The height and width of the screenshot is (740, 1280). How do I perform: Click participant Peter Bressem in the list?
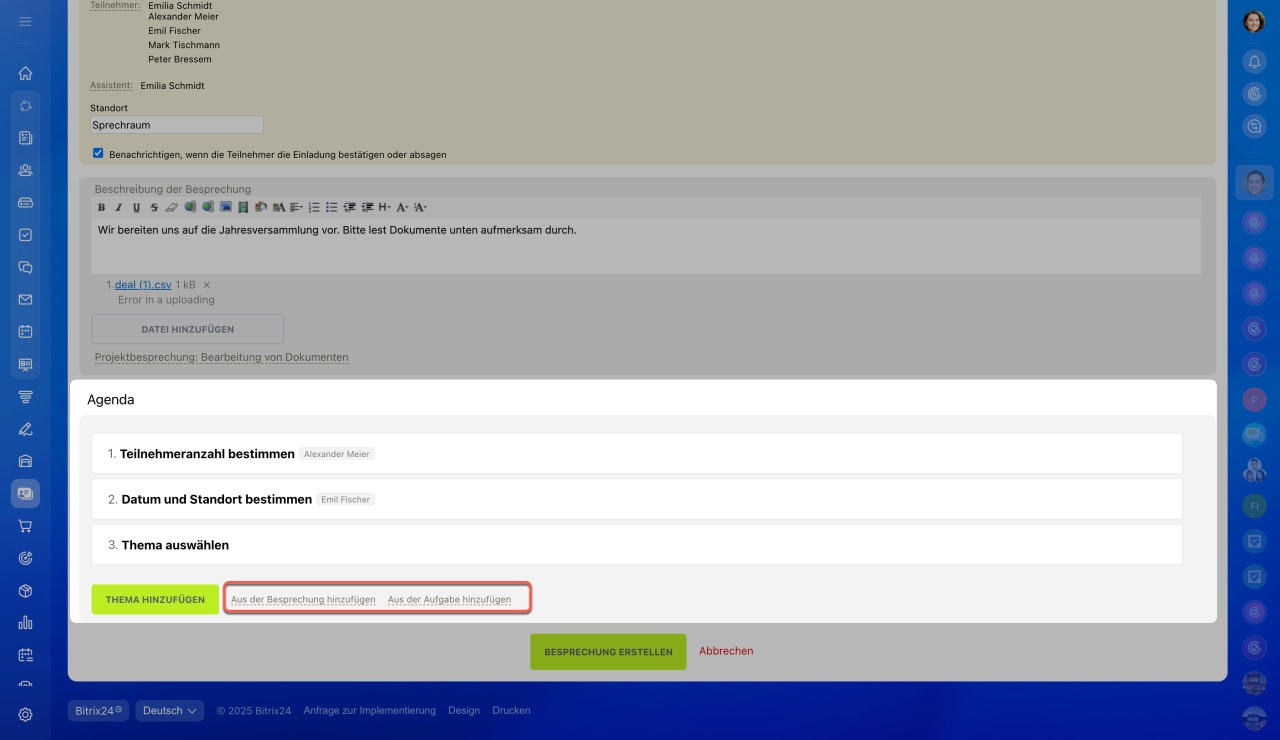coord(180,59)
